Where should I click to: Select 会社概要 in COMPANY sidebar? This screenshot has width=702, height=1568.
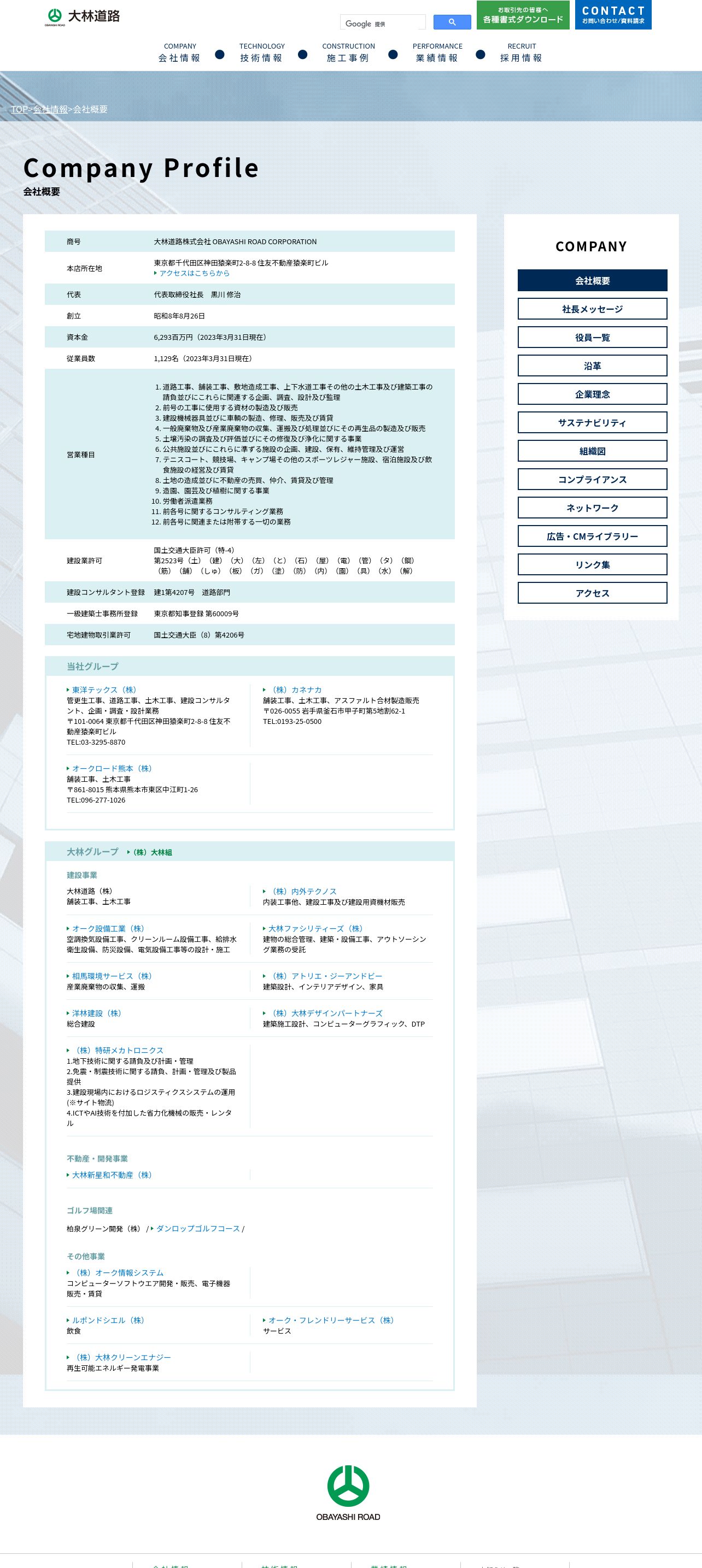point(592,281)
